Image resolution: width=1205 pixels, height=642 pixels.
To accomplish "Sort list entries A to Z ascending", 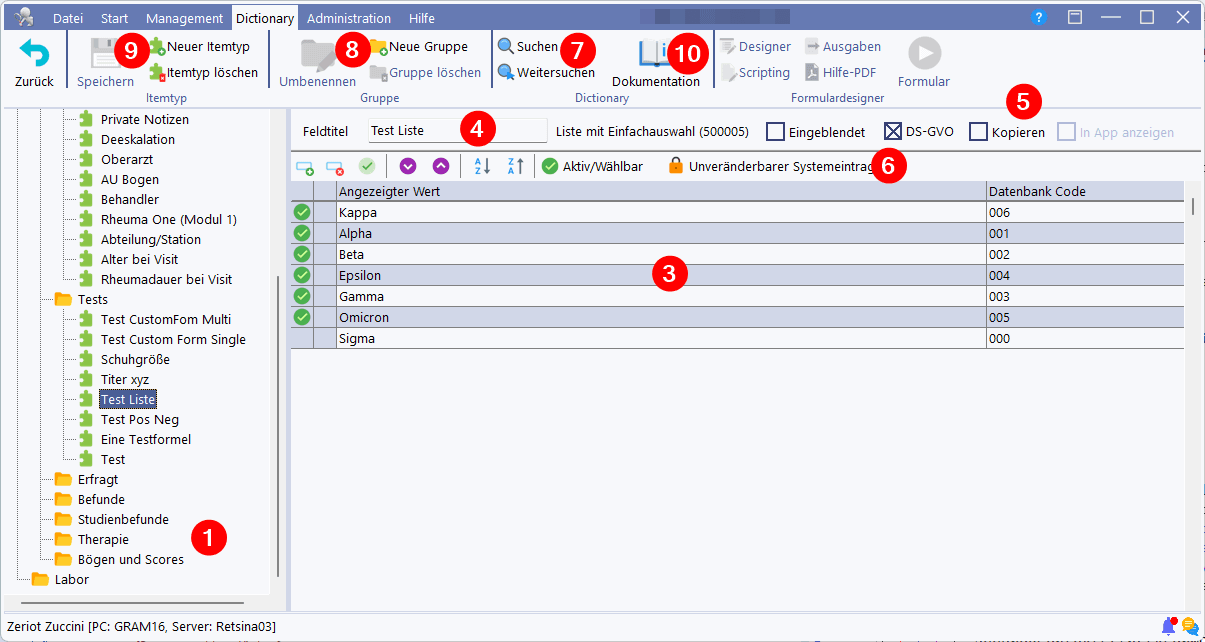I will pyautogui.click(x=482, y=166).
